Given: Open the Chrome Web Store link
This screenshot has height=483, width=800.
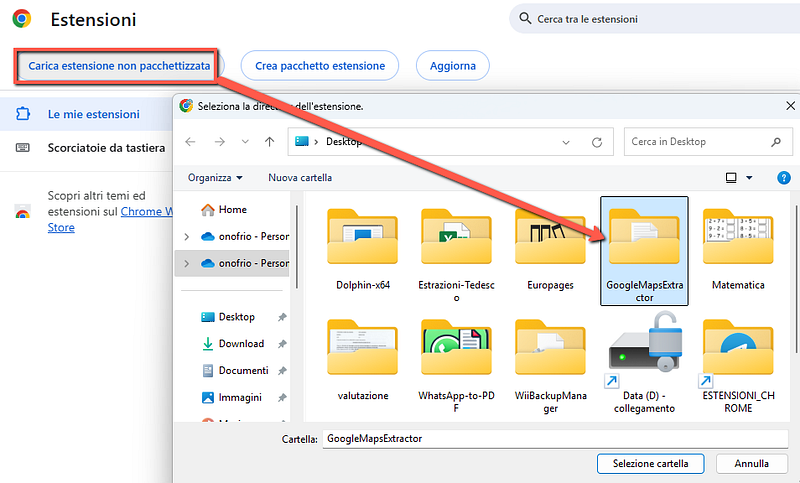Looking at the screenshot, I should click(x=146, y=212).
